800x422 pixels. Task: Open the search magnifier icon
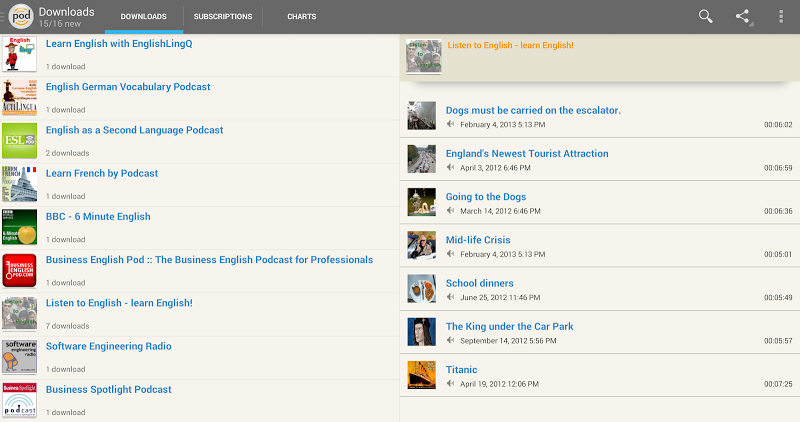click(x=706, y=16)
